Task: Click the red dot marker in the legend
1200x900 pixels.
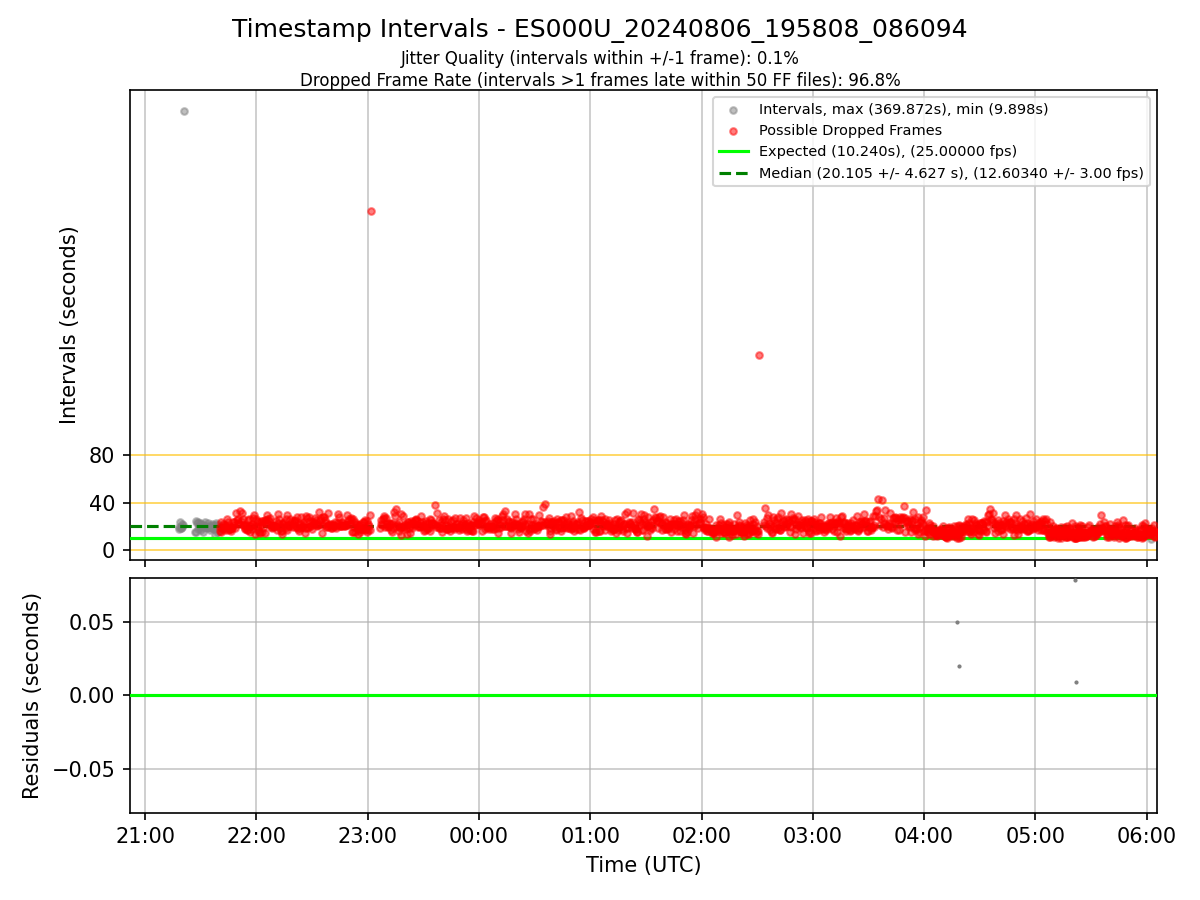Action: 733,130
